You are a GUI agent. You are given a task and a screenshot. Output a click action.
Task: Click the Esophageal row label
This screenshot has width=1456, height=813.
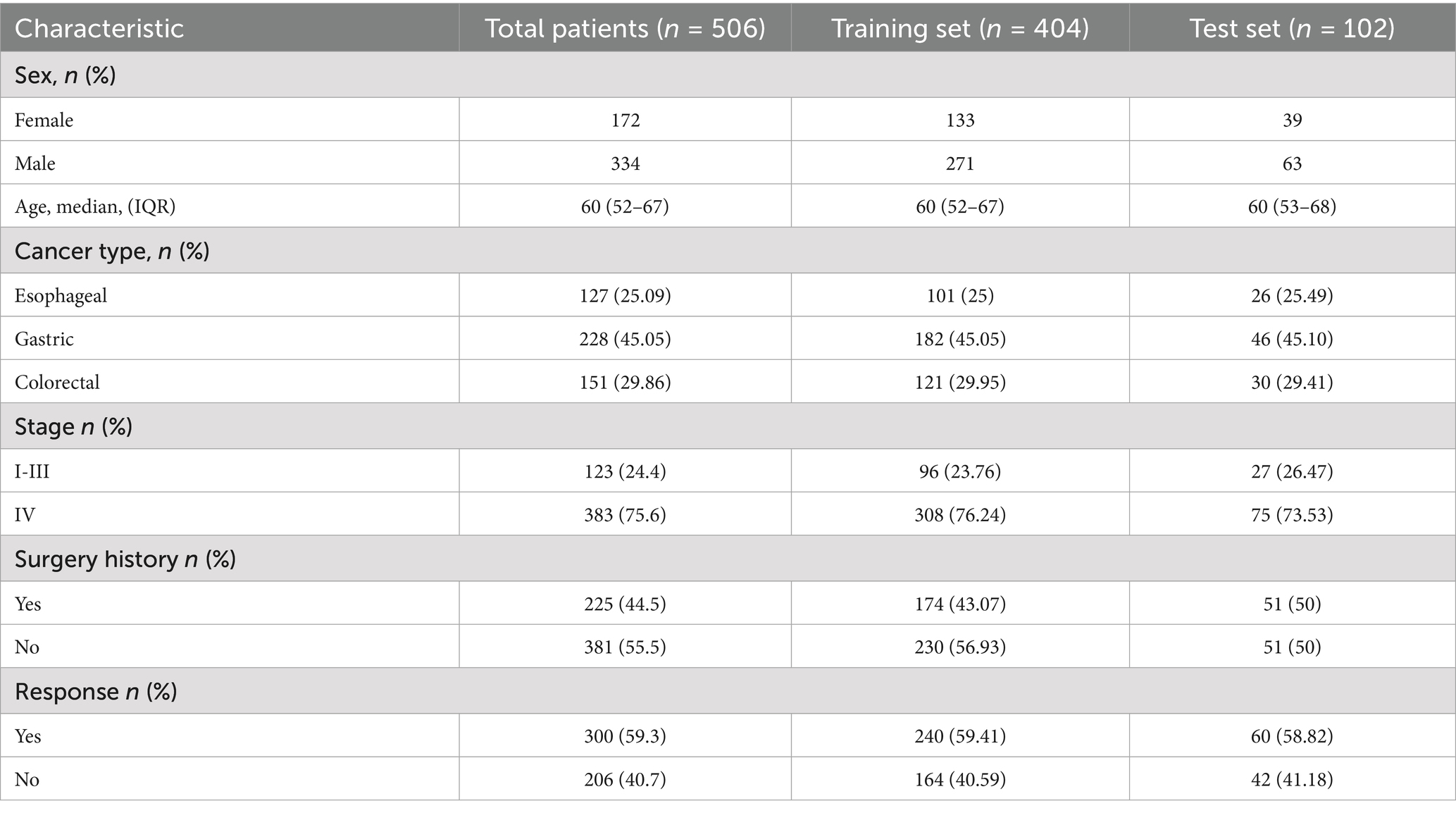pyautogui.click(x=61, y=295)
